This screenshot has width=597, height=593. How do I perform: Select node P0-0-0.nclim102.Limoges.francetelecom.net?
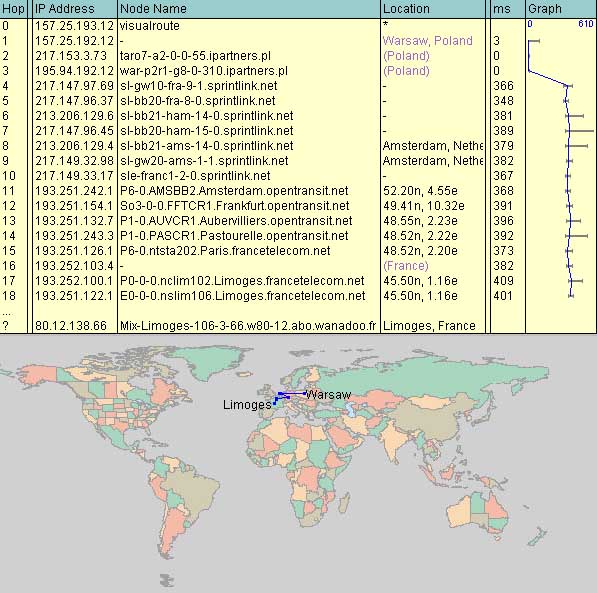click(242, 281)
